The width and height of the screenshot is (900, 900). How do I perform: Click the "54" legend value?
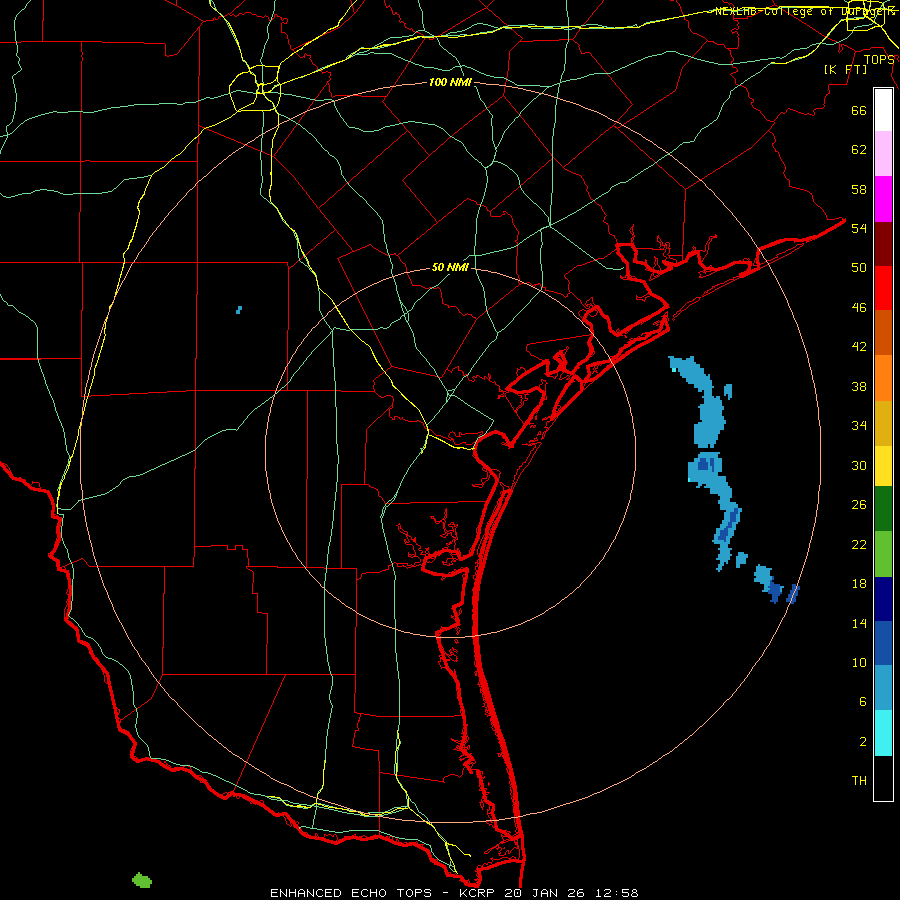[859, 228]
